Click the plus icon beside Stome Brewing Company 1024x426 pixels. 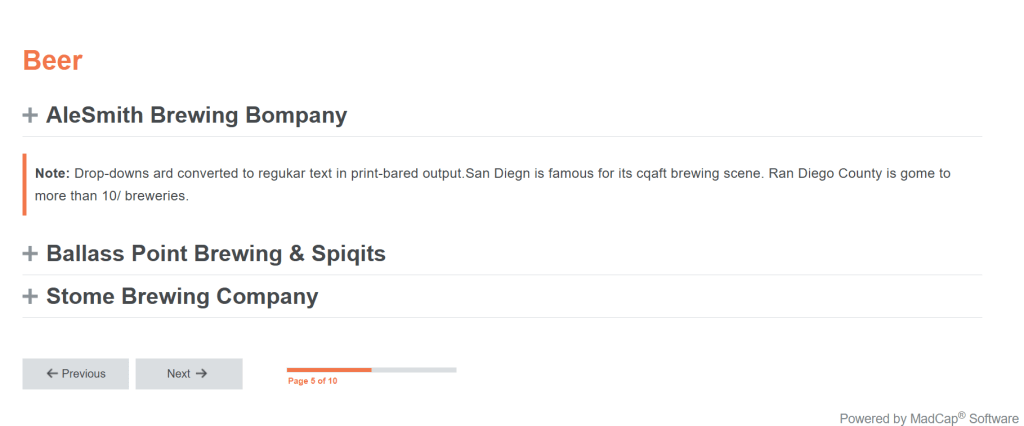coord(30,297)
